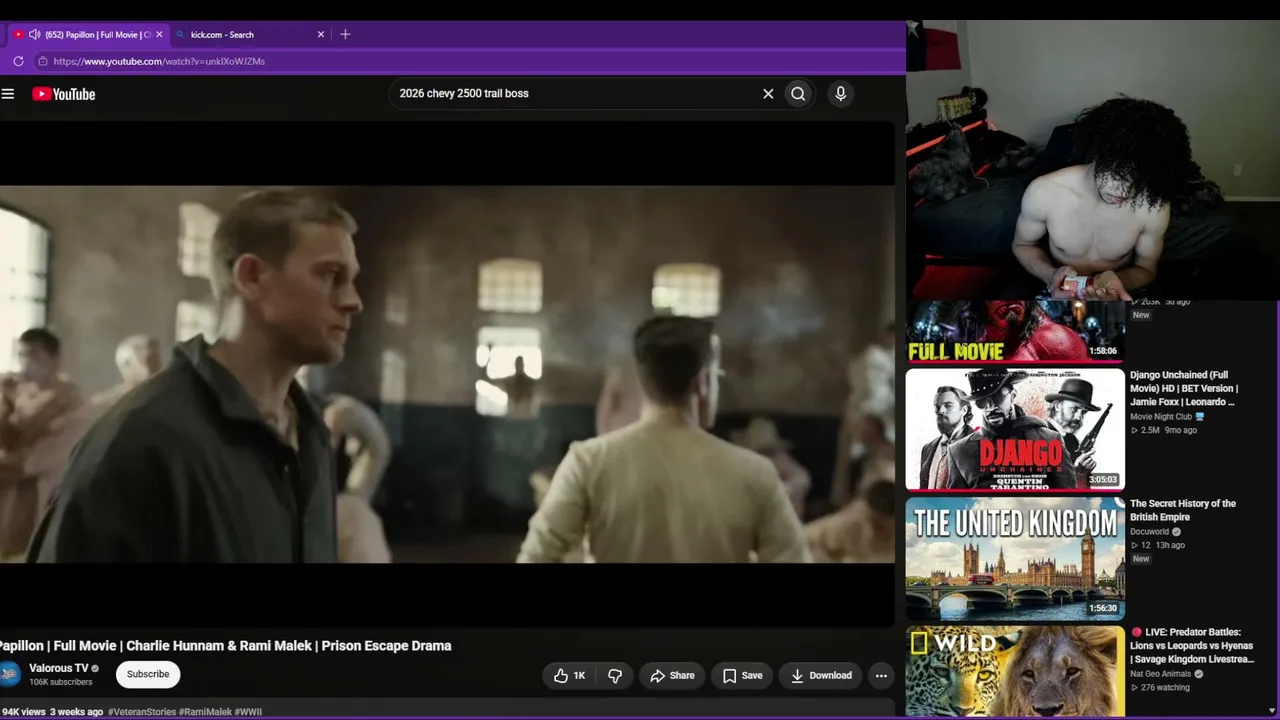Visit the Nat Geo Animals channel
This screenshot has width=1280, height=720.
1161,674
